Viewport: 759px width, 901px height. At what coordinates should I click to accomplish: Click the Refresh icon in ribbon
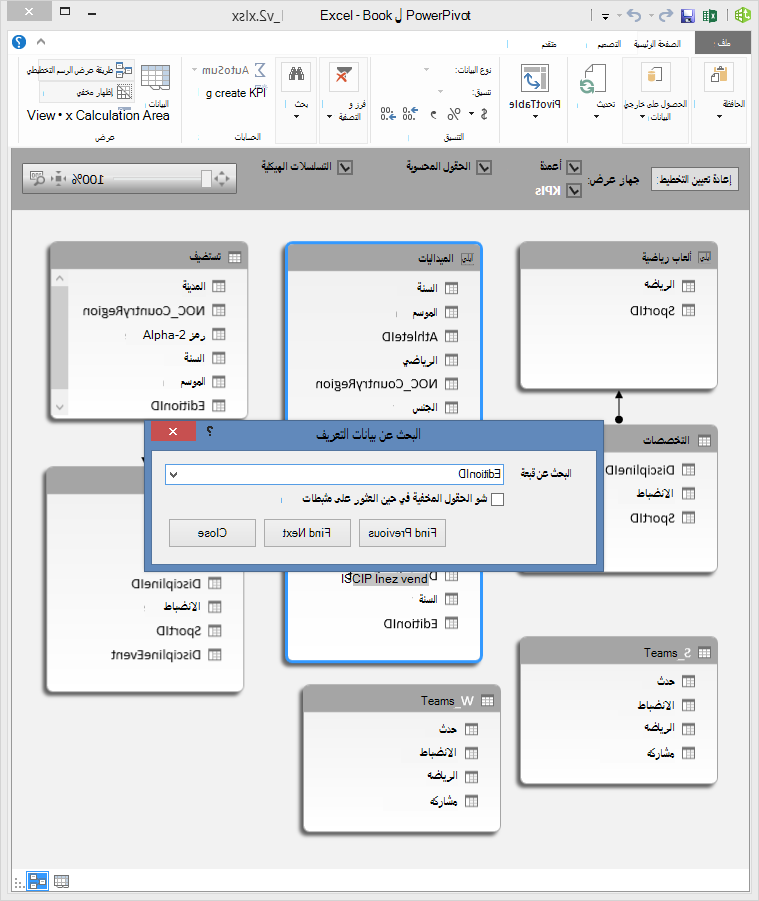tap(594, 78)
